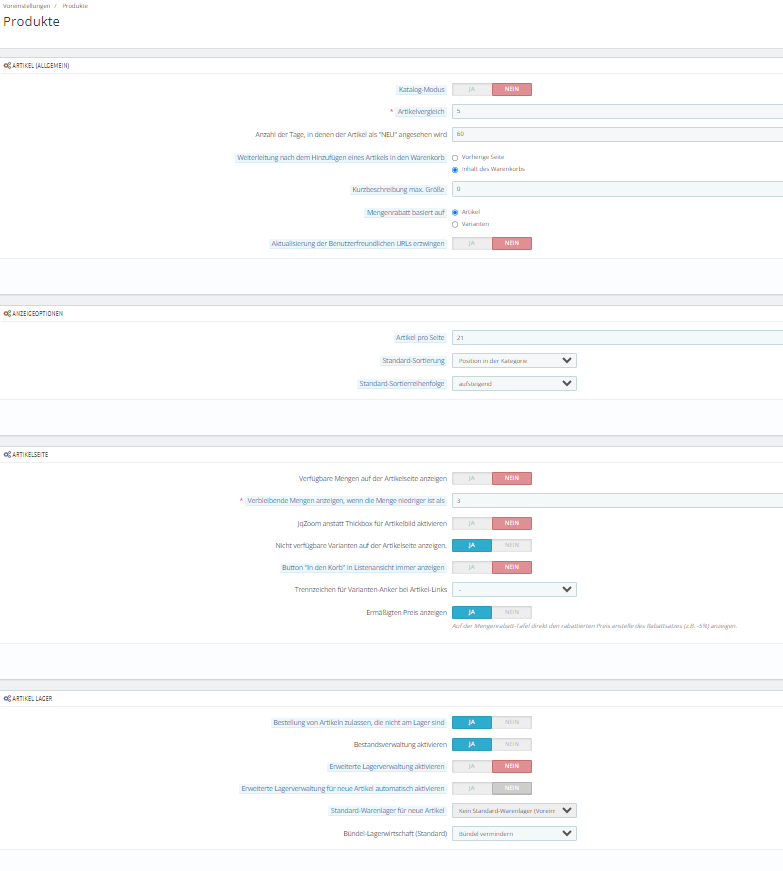Screen dimensions: 783x871
Task: Enable JqZoom anstatt Thickbox with JA
Action: coord(472,523)
